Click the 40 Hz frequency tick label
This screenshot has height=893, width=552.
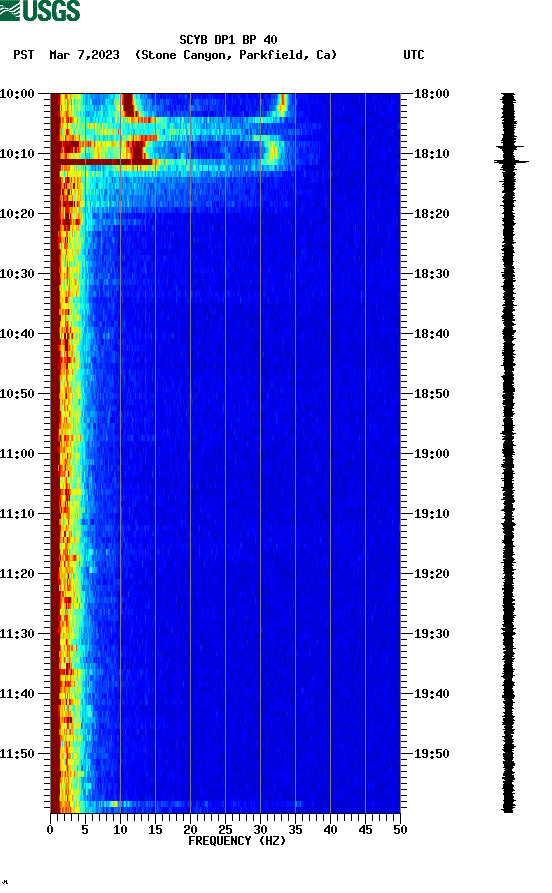(330, 830)
